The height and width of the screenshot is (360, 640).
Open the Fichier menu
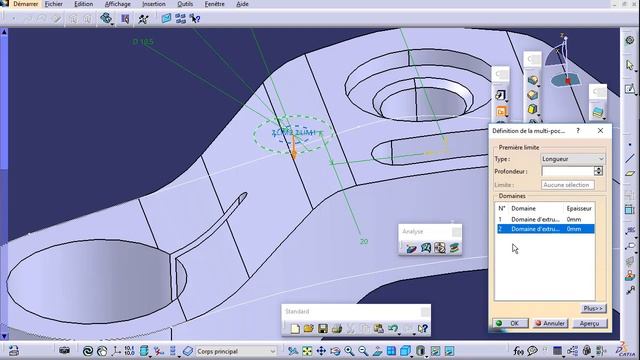tap(53, 4)
